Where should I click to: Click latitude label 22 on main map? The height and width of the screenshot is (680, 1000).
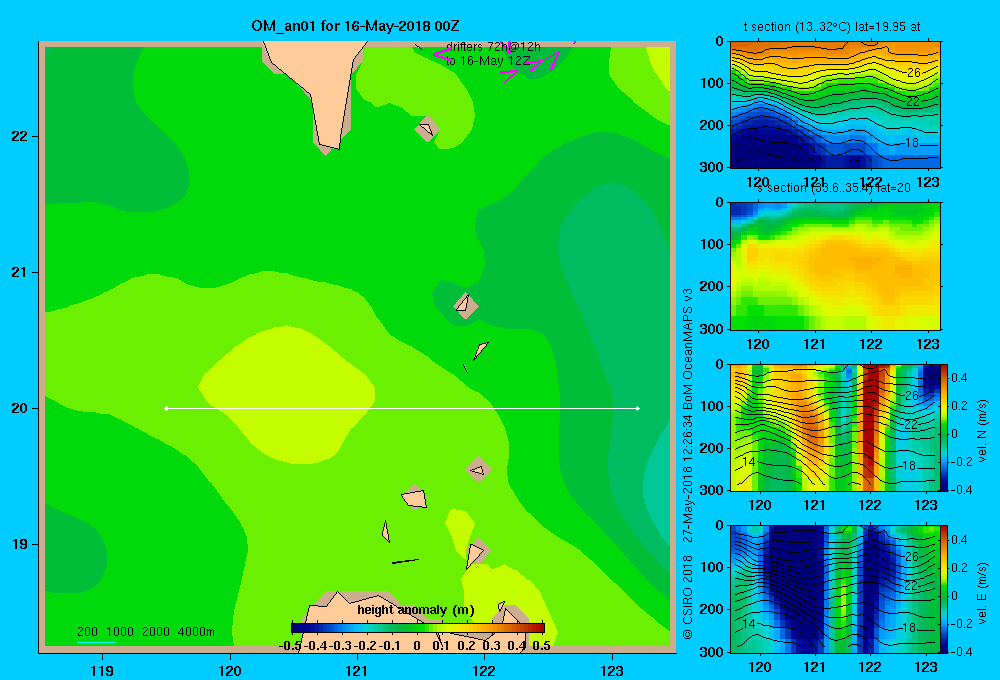tap(20, 137)
